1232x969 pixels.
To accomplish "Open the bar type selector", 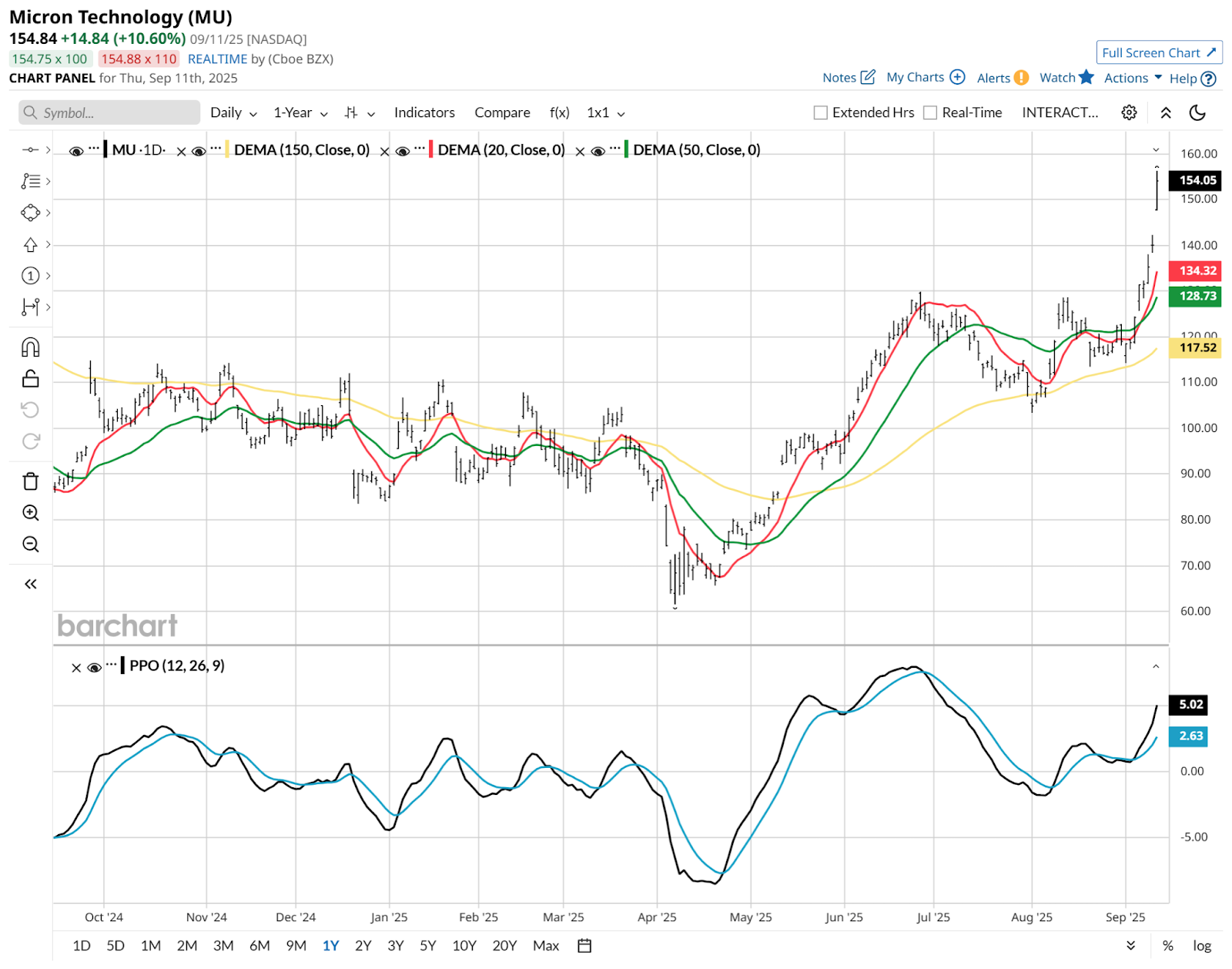I will tap(360, 112).
